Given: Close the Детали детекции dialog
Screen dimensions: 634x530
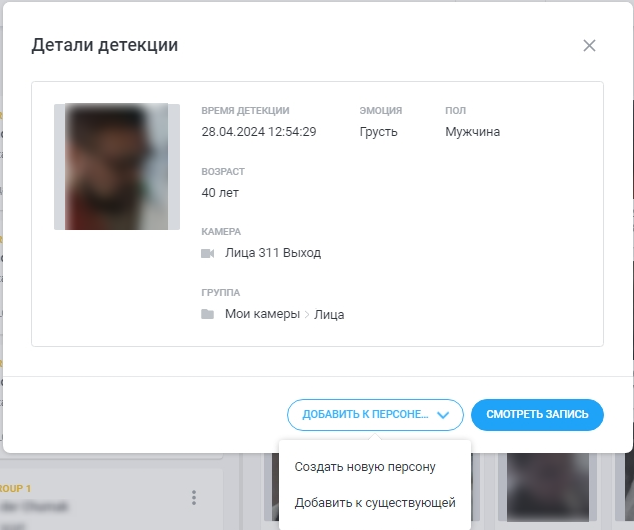Looking at the screenshot, I should point(589,46).
